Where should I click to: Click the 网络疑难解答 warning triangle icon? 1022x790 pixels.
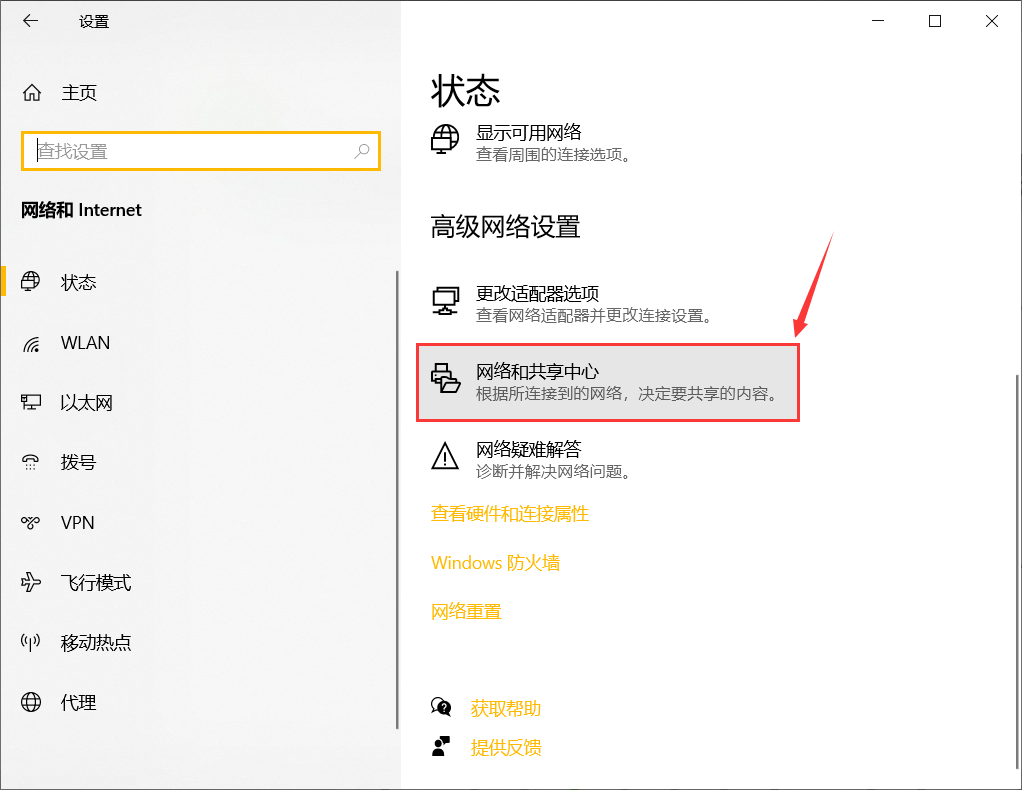click(445, 458)
